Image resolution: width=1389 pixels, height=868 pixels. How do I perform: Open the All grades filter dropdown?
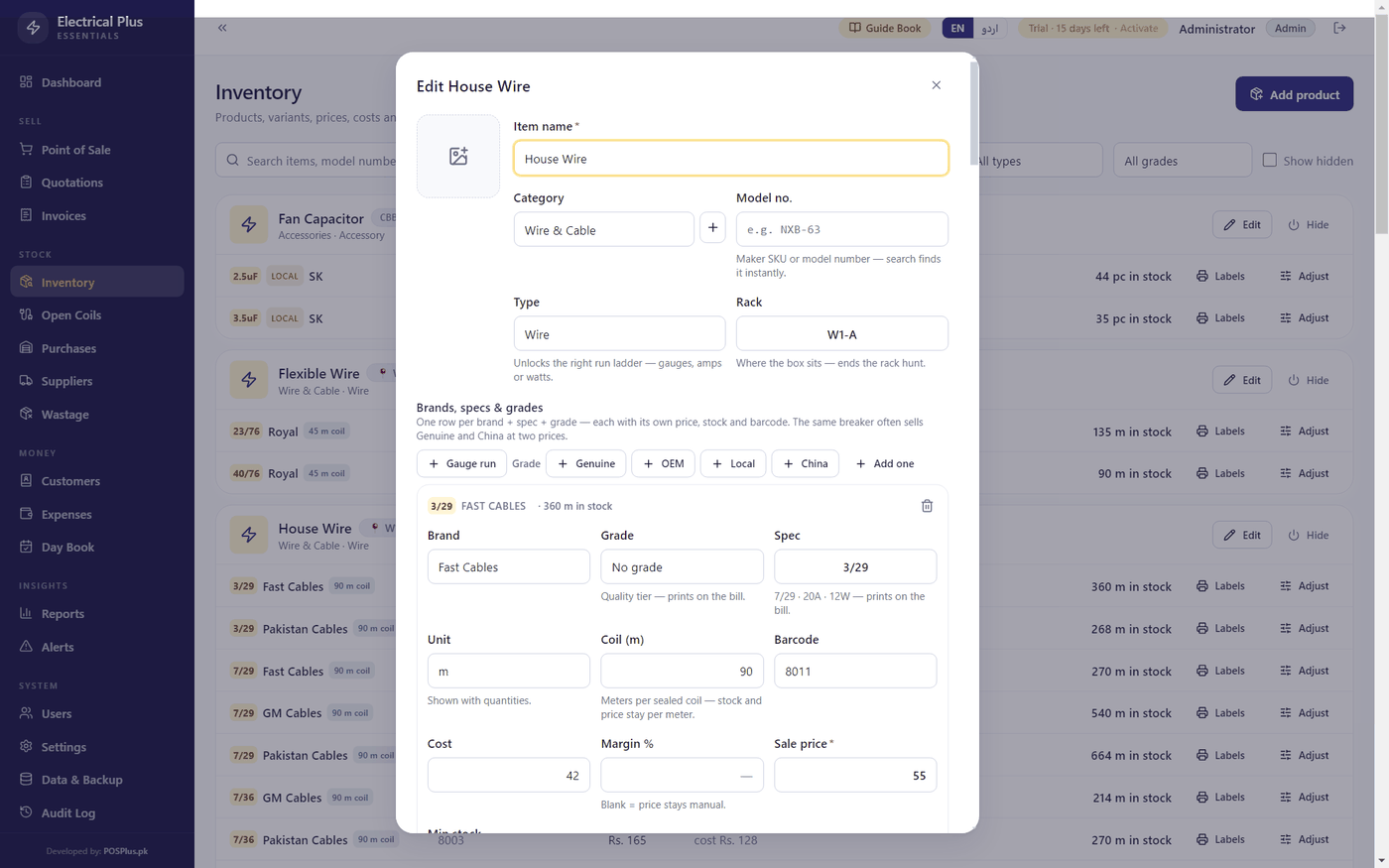click(1183, 161)
